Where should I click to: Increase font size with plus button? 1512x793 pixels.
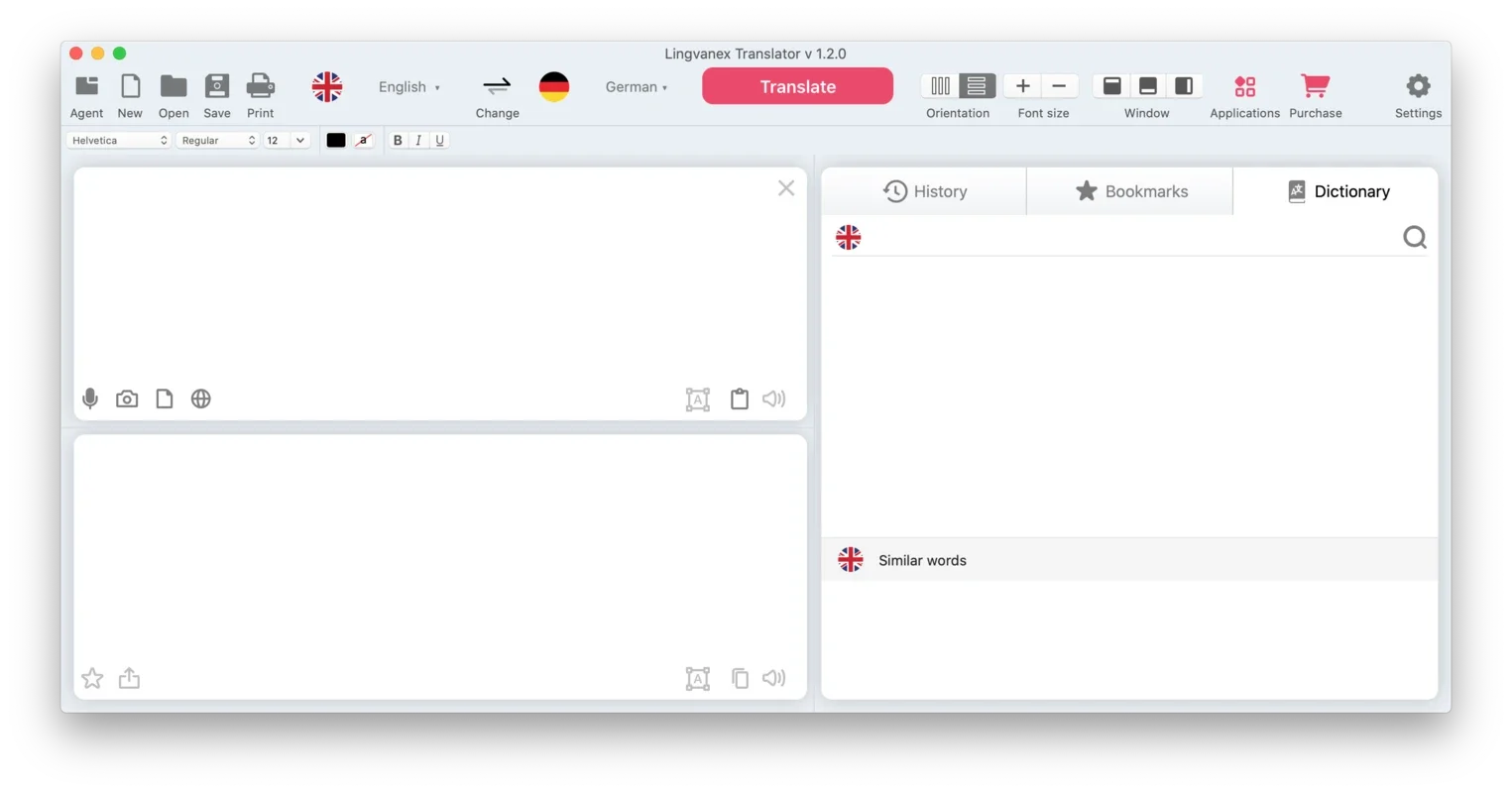(1023, 86)
